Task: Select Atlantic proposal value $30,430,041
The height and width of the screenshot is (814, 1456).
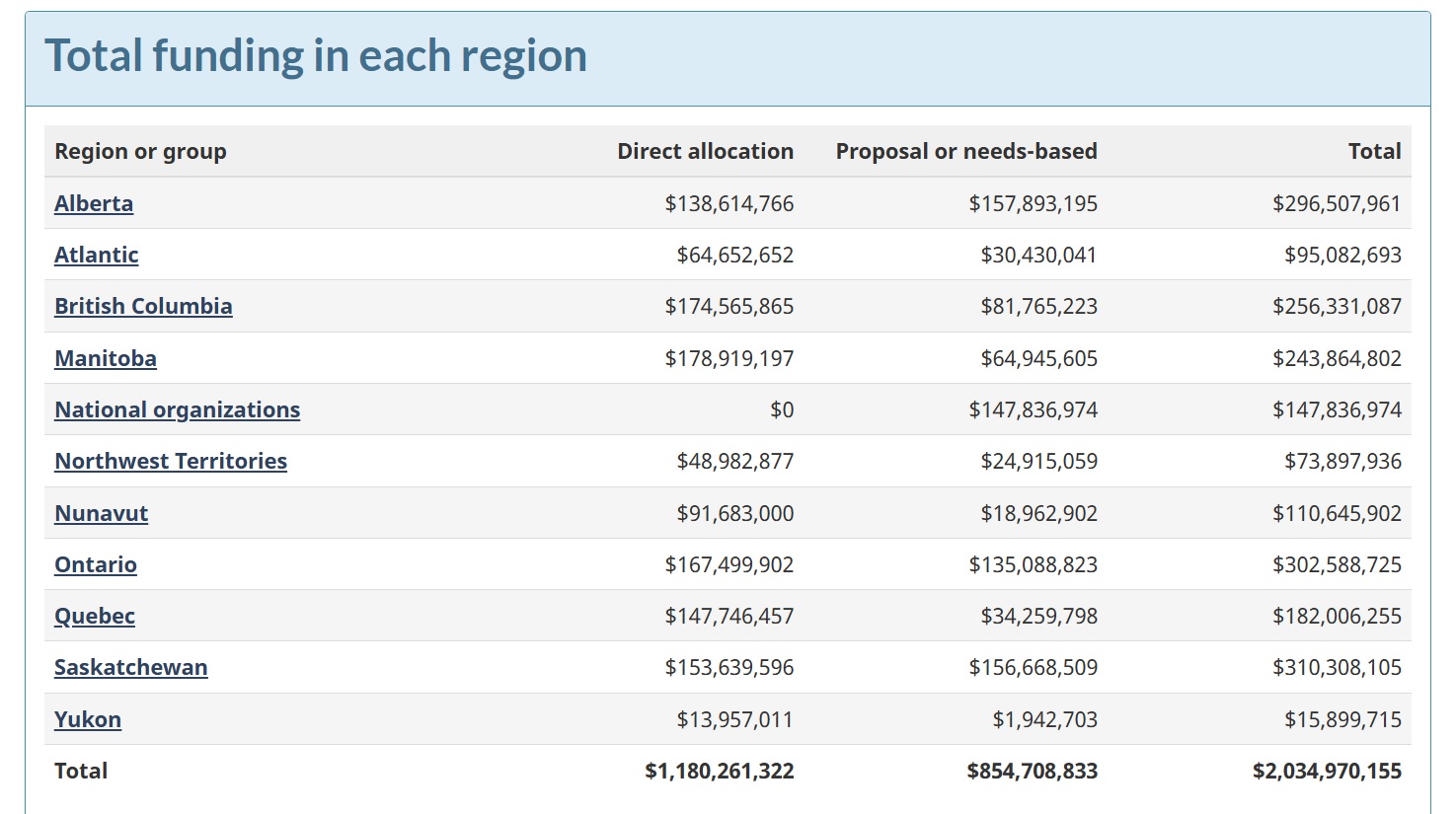Action: click(x=1038, y=255)
